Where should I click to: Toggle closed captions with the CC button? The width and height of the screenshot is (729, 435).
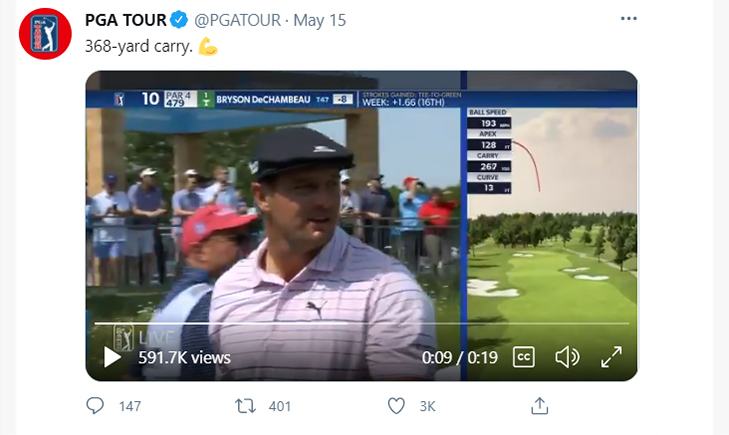pos(524,357)
